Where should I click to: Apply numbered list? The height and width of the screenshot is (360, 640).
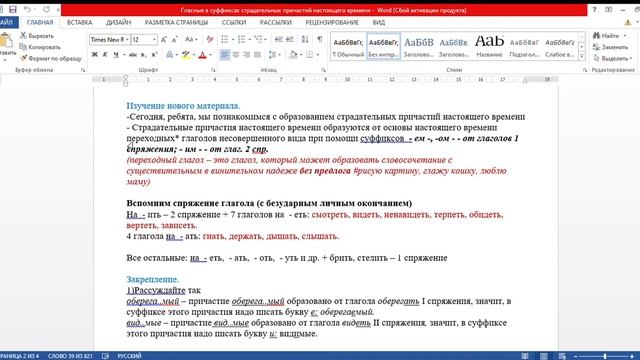click(242, 40)
